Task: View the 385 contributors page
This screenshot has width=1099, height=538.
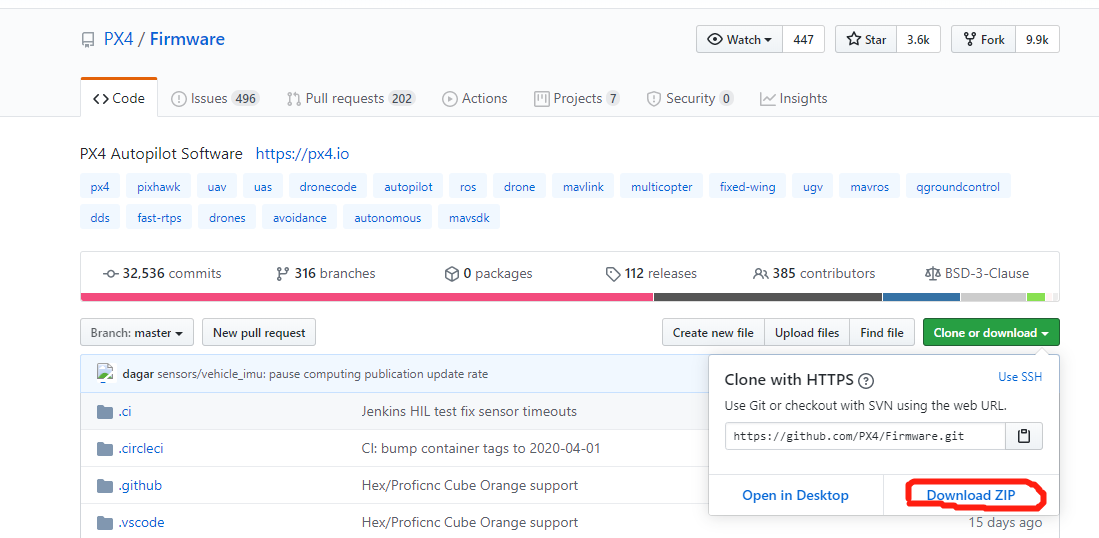Action: (814, 273)
